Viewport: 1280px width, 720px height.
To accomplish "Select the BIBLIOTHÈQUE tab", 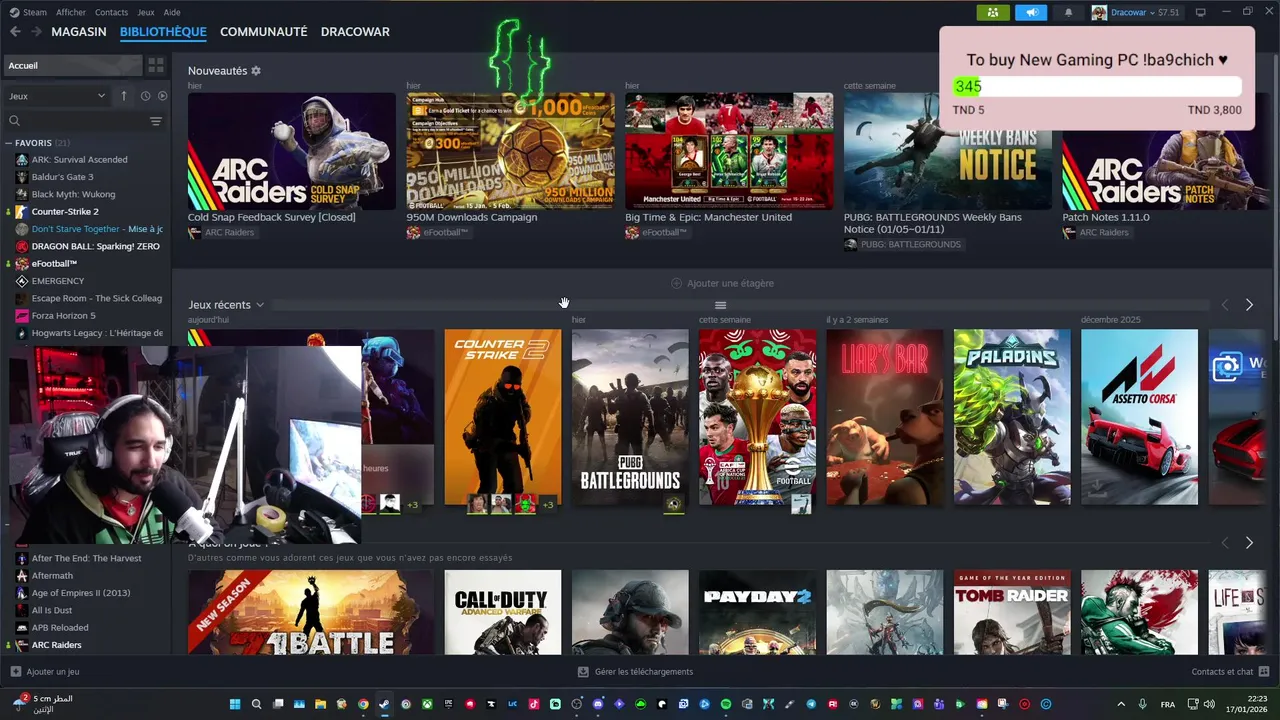I will pyautogui.click(x=163, y=32).
